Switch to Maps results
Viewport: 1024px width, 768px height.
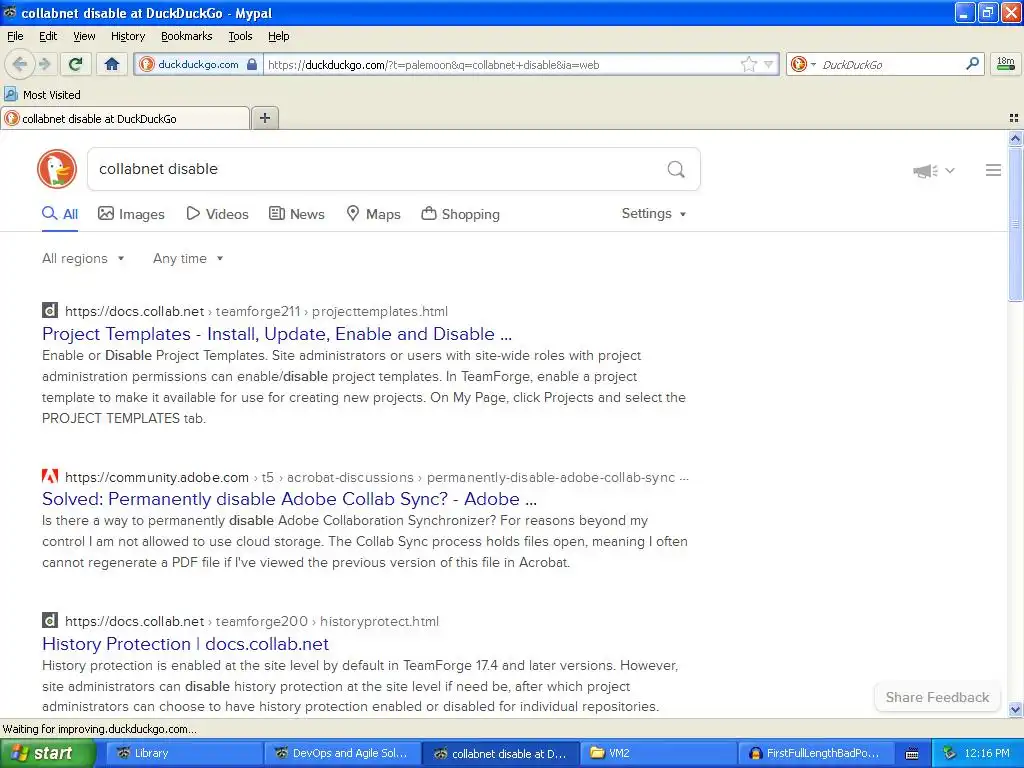[373, 214]
